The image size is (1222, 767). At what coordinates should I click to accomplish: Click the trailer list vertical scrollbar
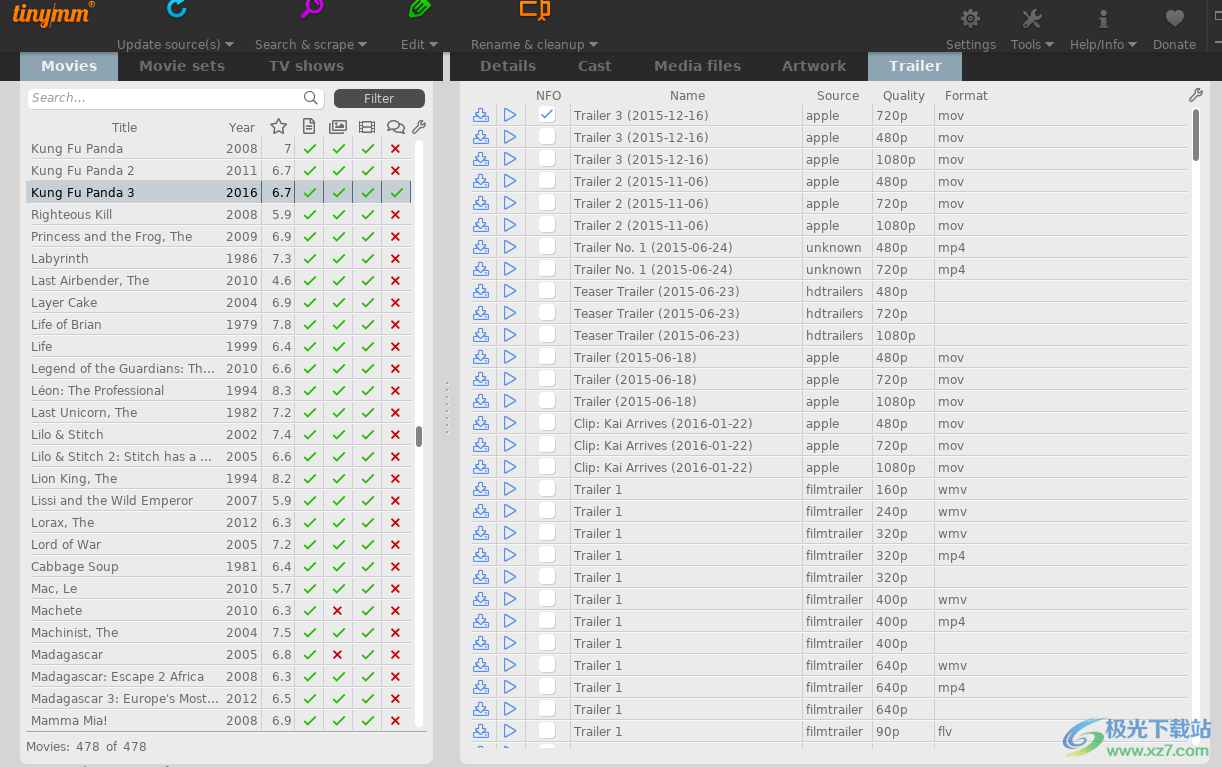(1196, 135)
